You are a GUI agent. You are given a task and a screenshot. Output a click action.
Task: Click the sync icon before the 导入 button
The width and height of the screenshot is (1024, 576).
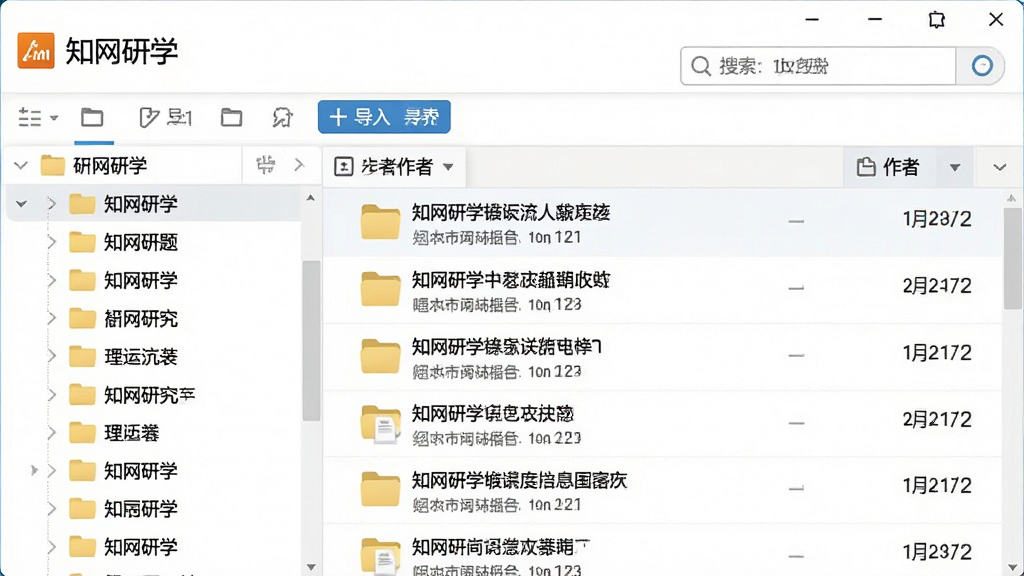(x=282, y=118)
